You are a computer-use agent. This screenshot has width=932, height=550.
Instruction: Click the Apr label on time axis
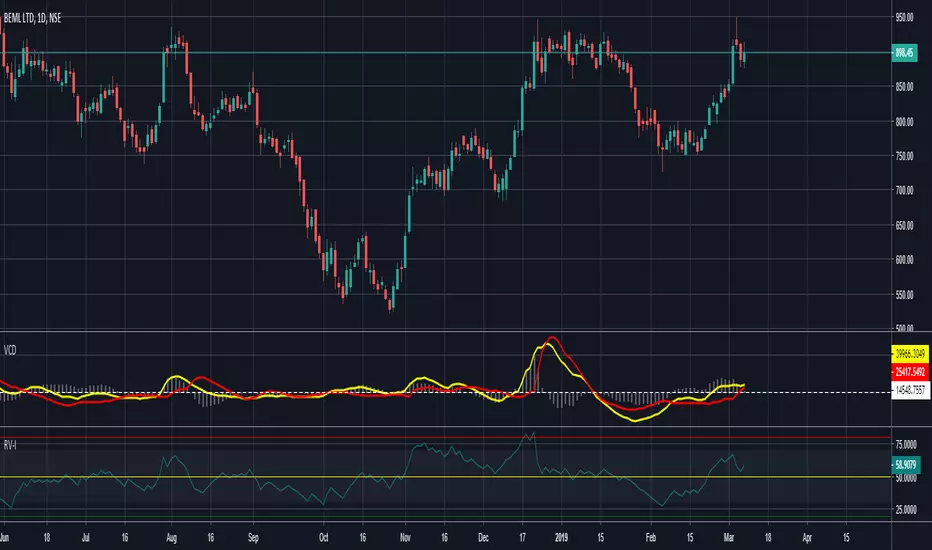(x=807, y=538)
